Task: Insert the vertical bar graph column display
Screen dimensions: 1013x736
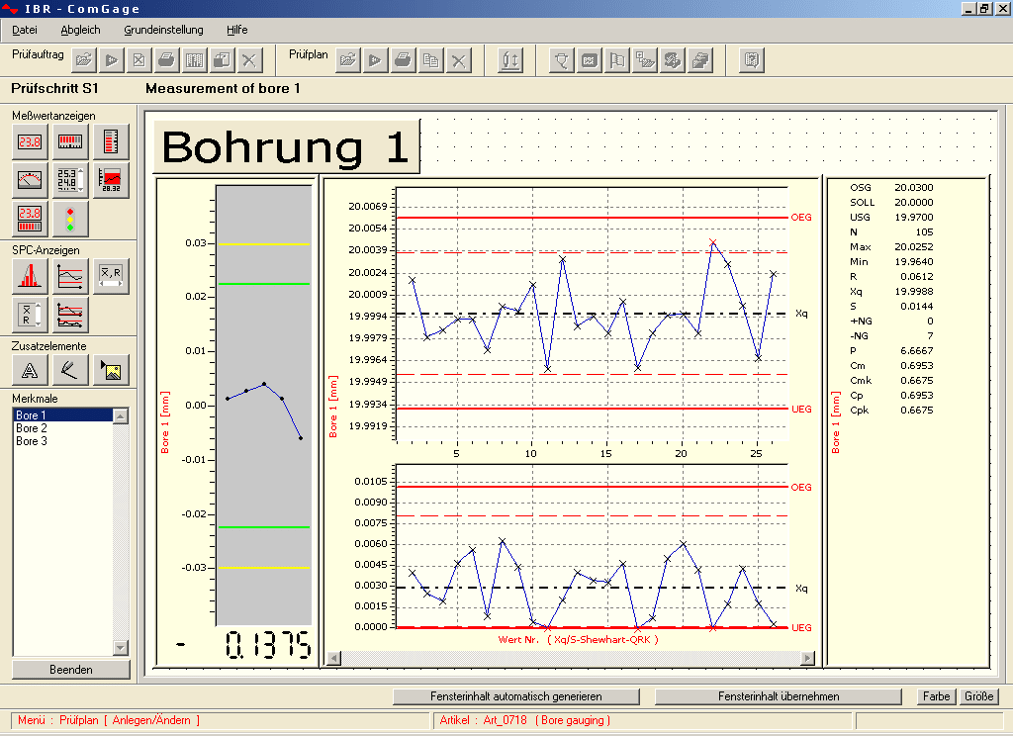Action: tap(111, 143)
